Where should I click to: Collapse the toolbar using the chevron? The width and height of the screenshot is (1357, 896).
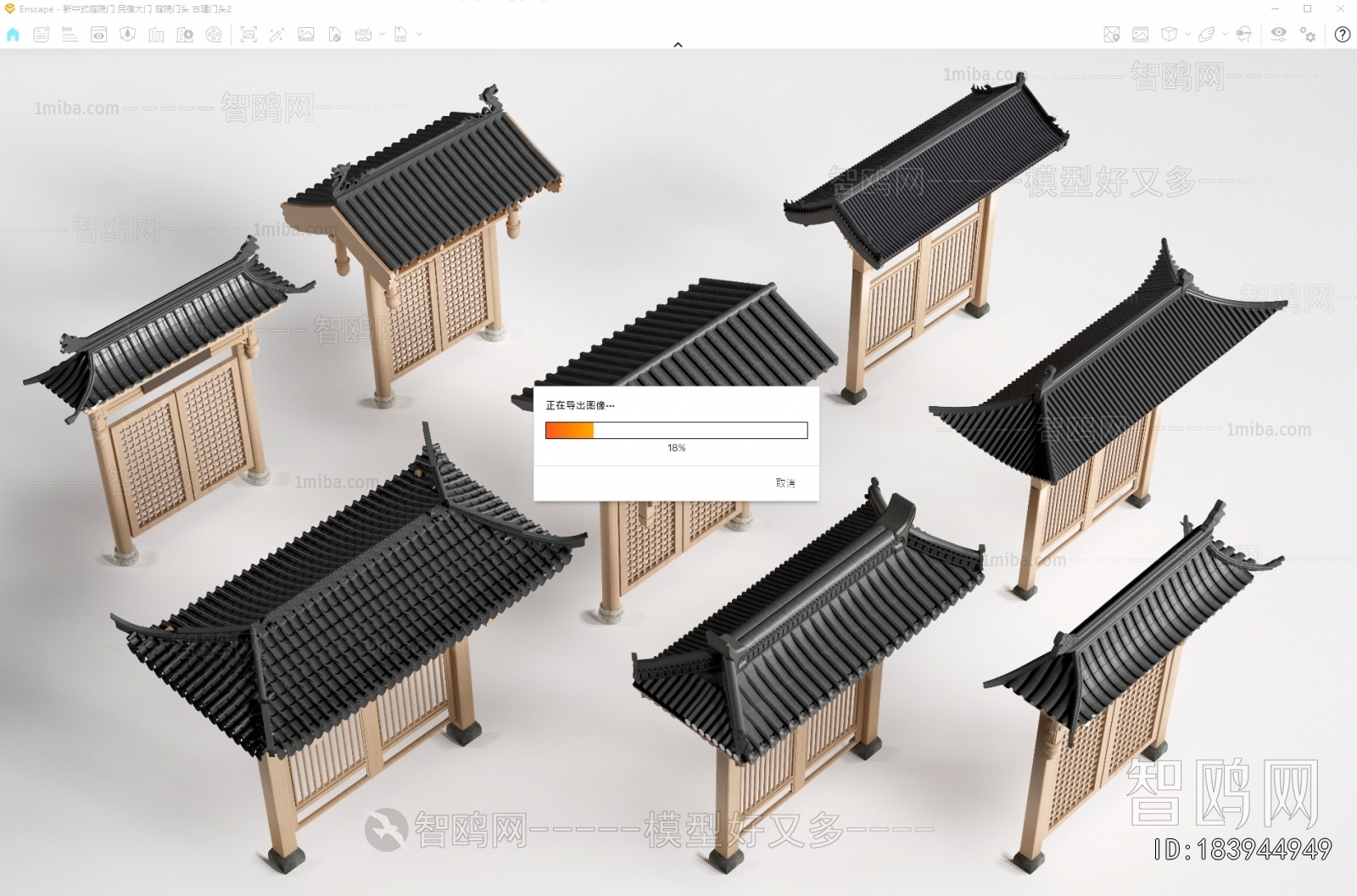pyautogui.click(x=678, y=44)
